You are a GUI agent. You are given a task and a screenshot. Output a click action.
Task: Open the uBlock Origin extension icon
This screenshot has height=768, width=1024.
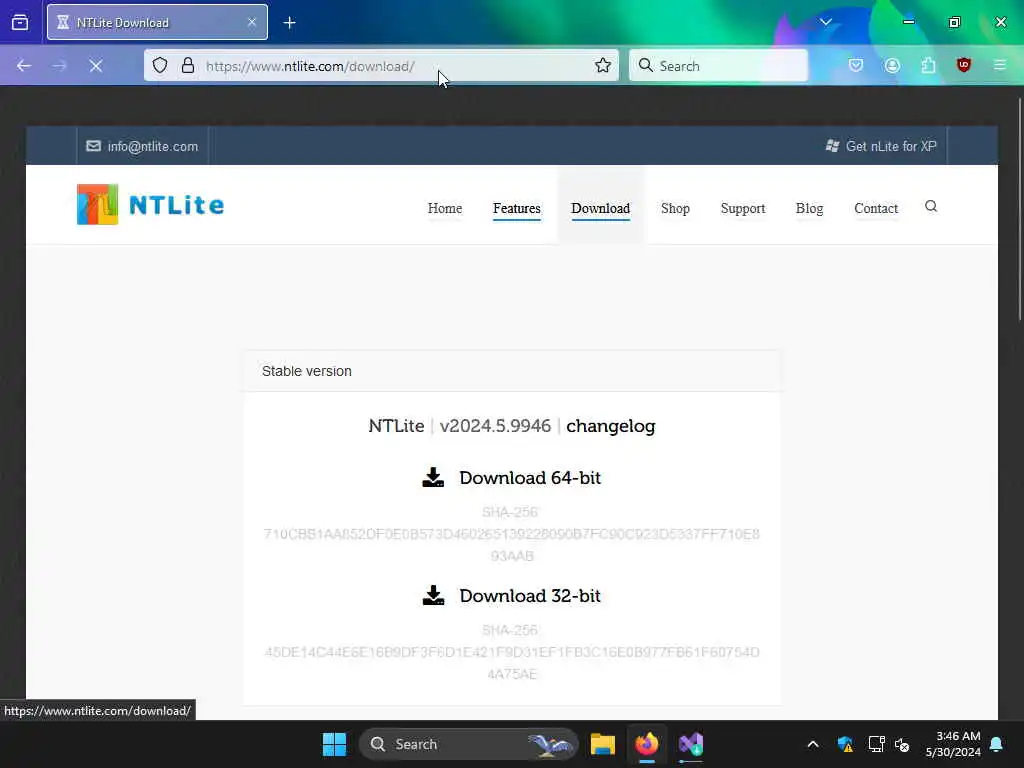(x=964, y=65)
